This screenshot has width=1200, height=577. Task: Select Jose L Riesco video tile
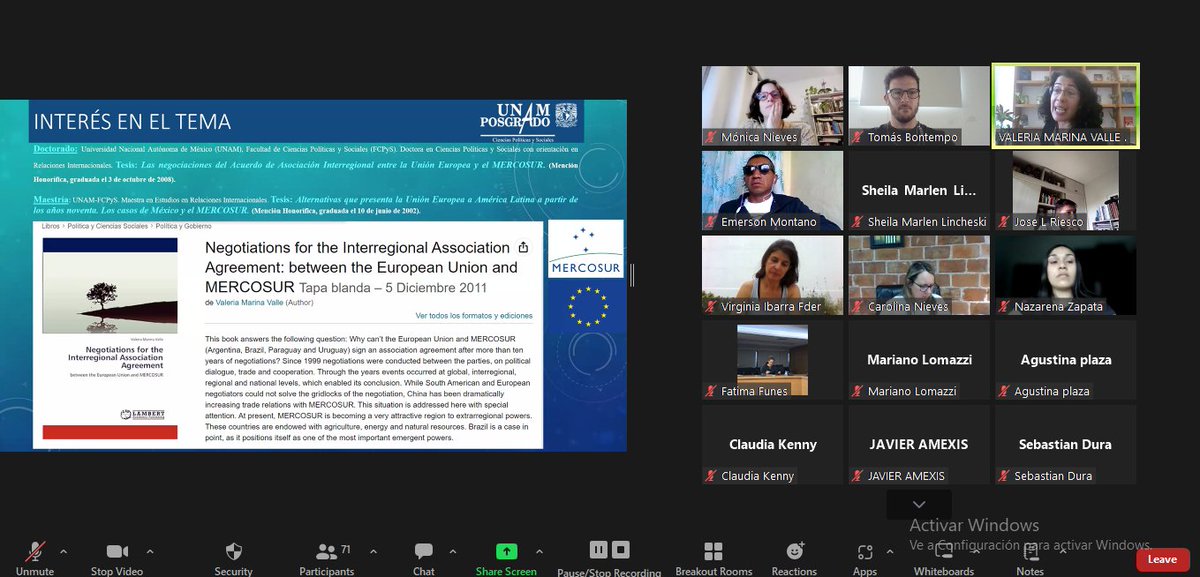pos(1065,190)
